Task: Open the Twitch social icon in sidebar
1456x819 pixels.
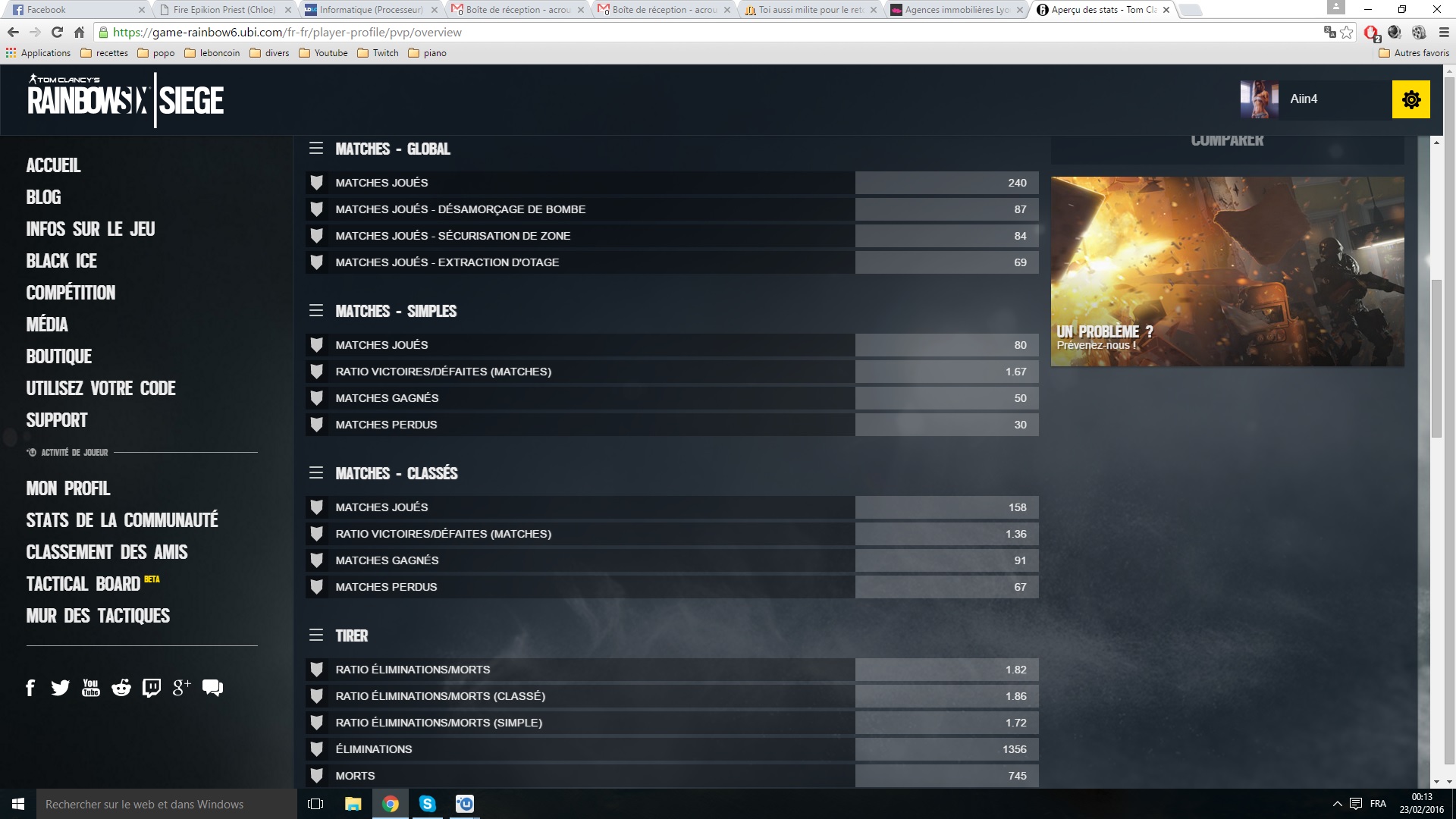Action: point(152,688)
